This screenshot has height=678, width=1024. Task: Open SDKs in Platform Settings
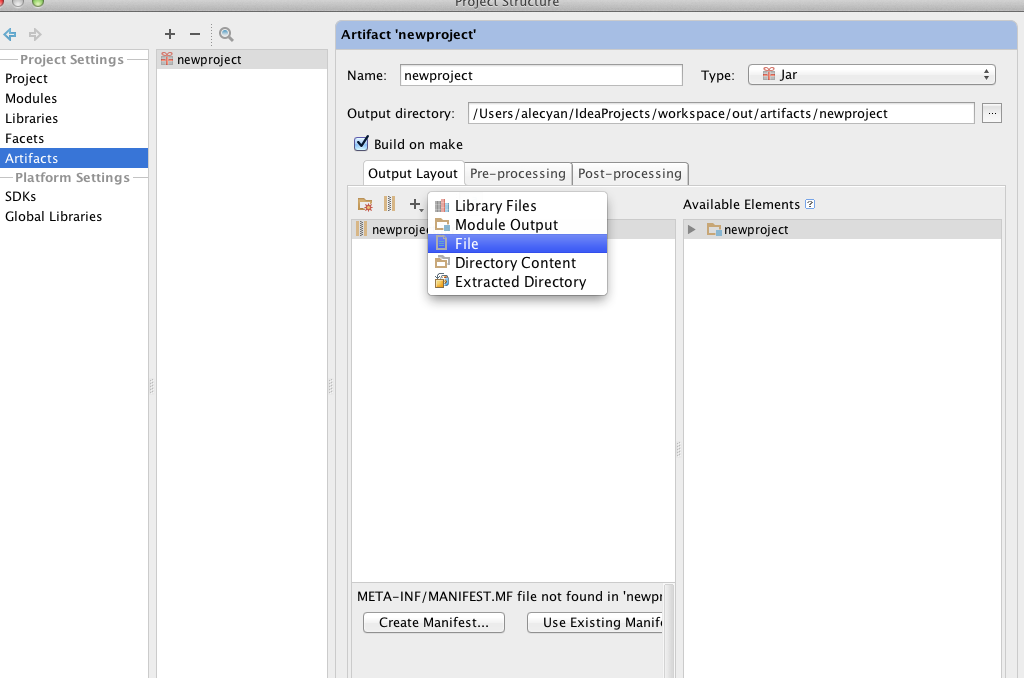point(74,197)
